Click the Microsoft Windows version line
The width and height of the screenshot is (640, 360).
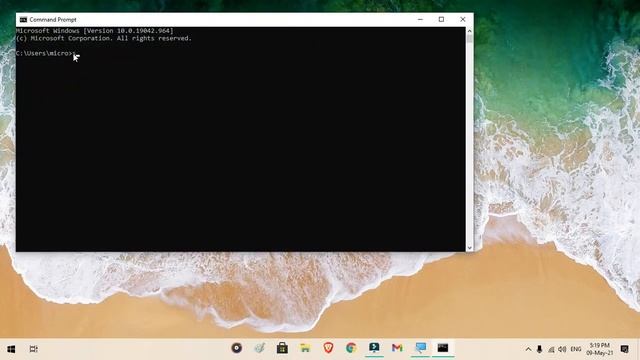[95, 31]
